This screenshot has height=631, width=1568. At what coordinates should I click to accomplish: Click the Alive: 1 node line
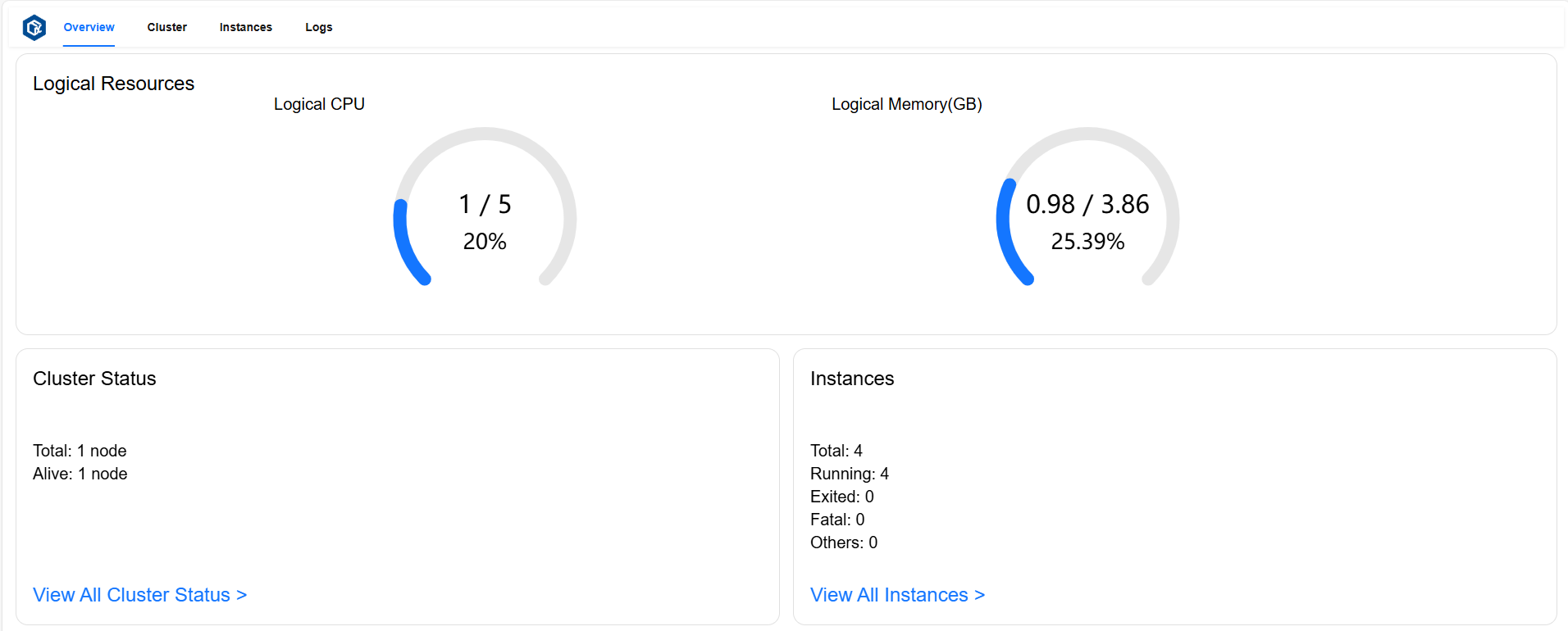(80, 474)
